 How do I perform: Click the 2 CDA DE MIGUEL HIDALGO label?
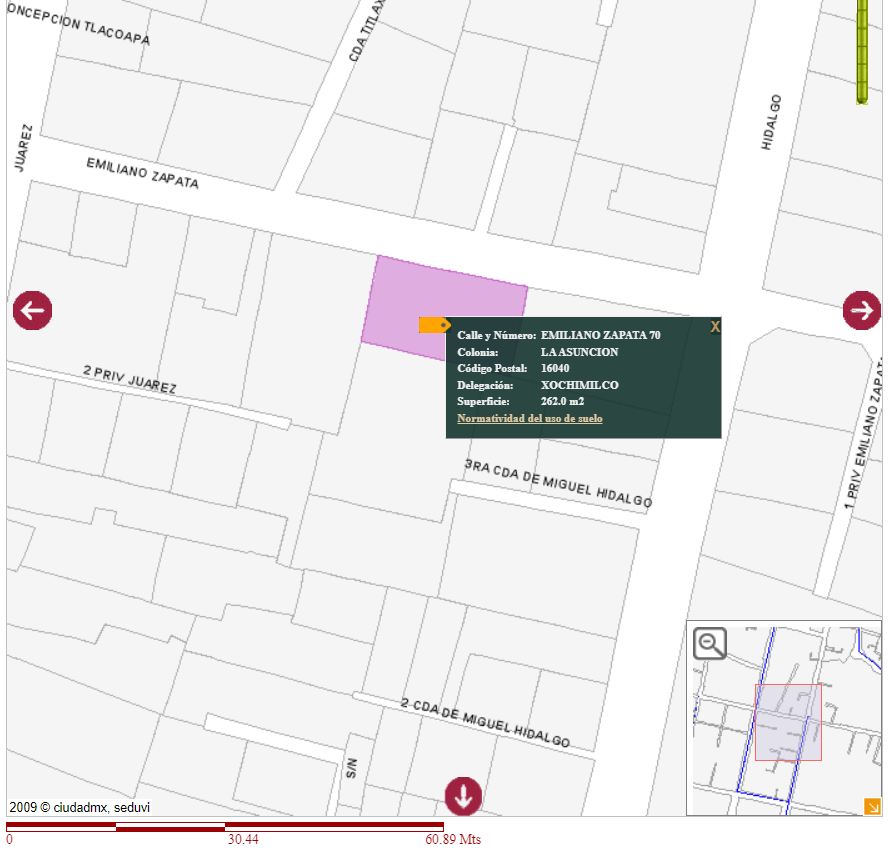(485, 723)
